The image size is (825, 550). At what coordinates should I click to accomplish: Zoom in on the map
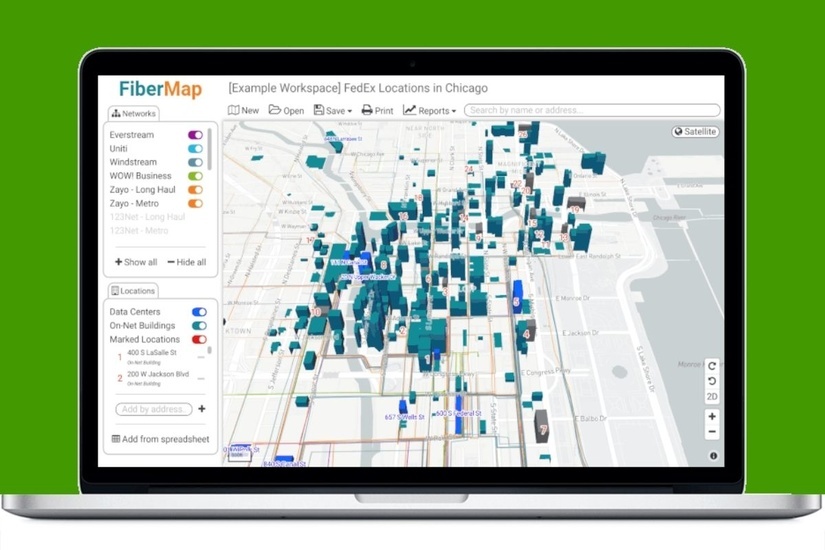click(712, 416)
